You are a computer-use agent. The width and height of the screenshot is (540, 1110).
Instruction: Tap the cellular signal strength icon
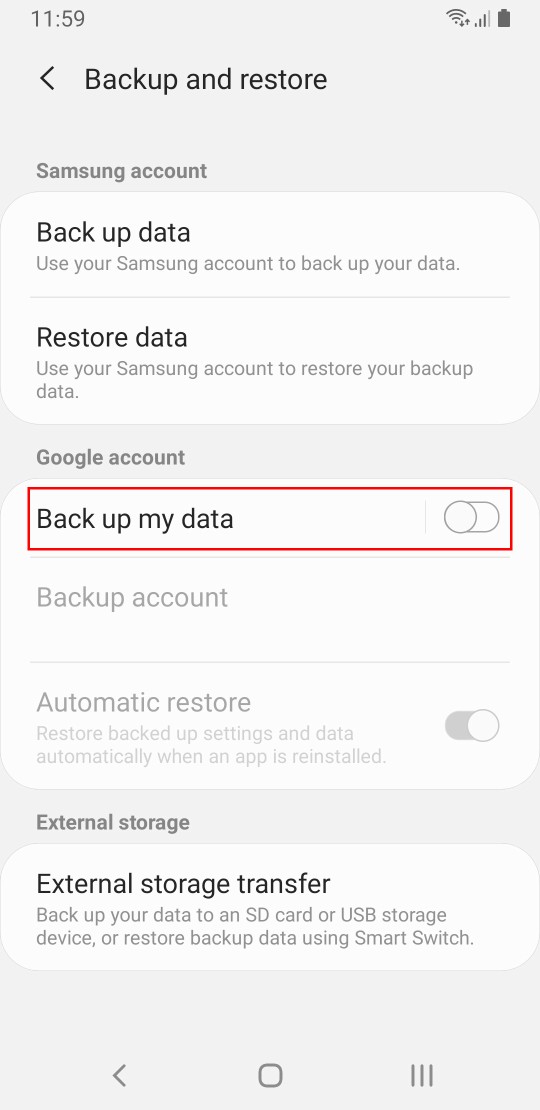tap(483, 19)
